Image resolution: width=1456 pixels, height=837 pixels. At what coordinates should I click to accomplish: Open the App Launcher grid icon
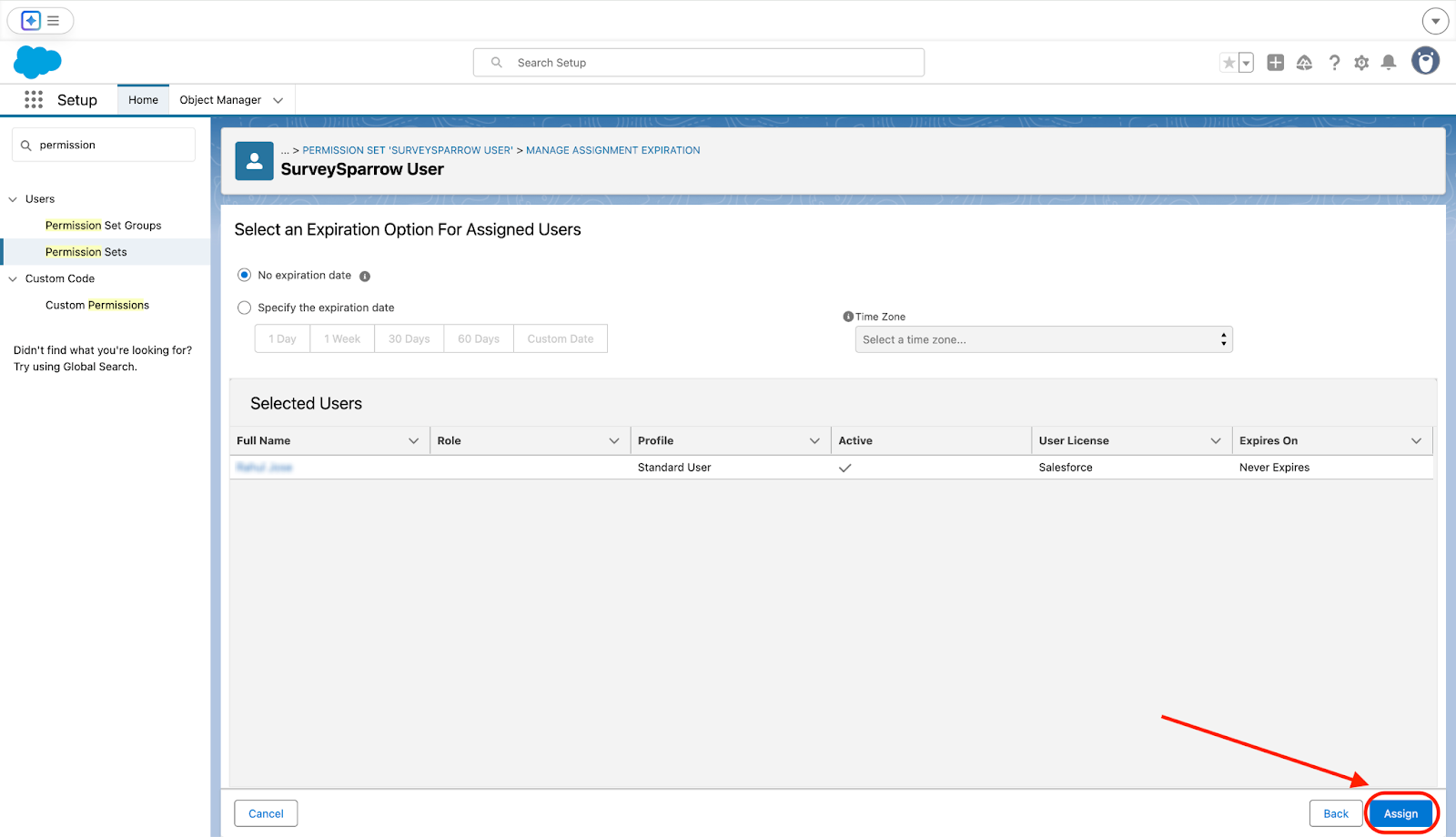coord(34,100)
